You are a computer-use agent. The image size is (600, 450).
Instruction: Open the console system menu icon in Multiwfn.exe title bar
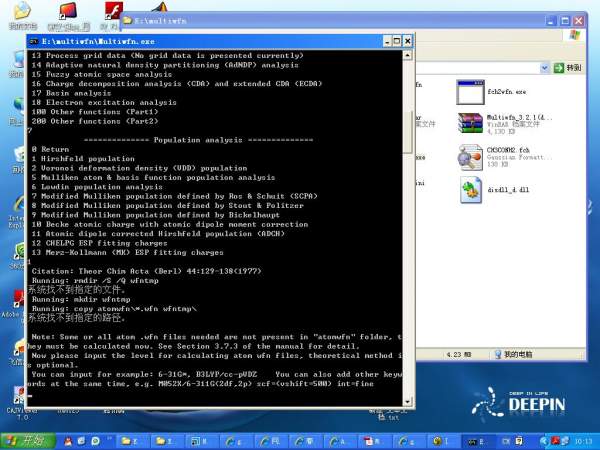(x=34, y=41)
